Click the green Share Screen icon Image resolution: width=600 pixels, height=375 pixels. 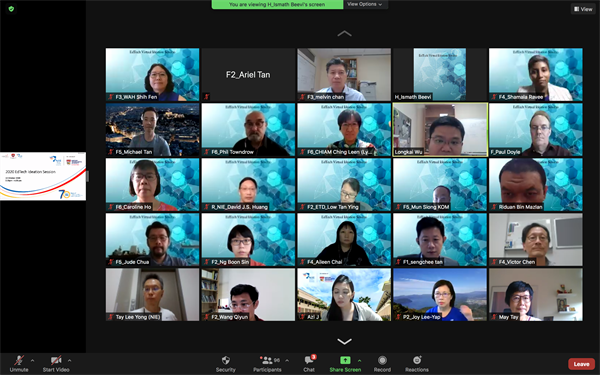click(x=345, y=360)
